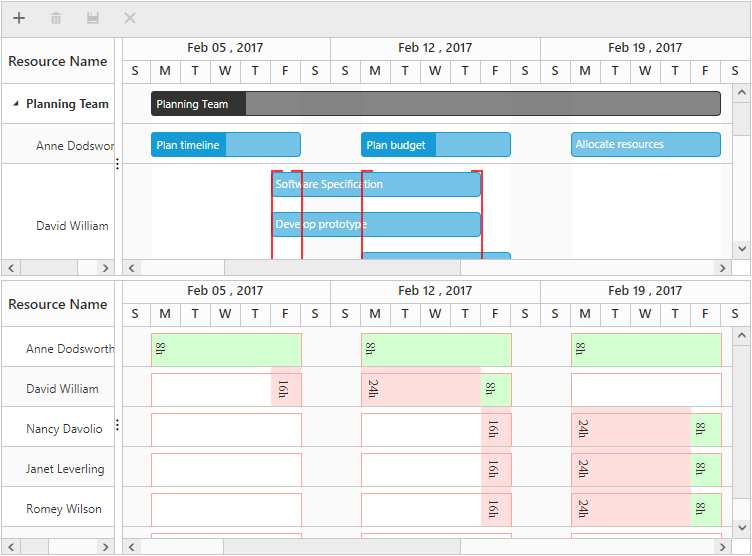Select Nancy Davolio resource row
The height and width of the screenshot is (556, 752).
tap(64, 429)
